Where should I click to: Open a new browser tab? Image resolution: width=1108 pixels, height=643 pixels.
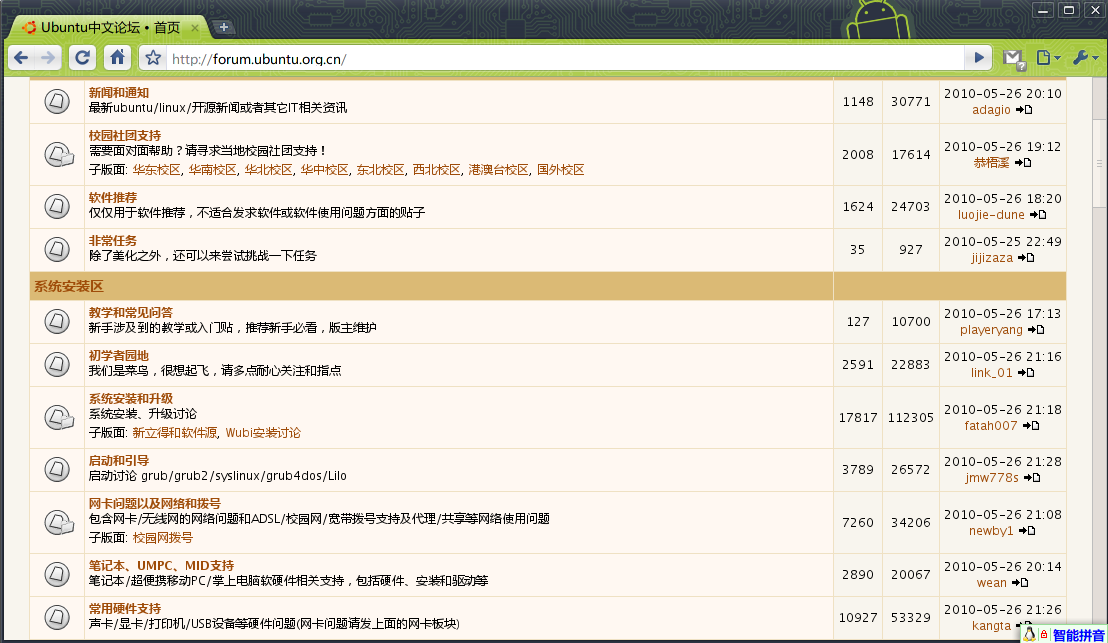(223, 27)
